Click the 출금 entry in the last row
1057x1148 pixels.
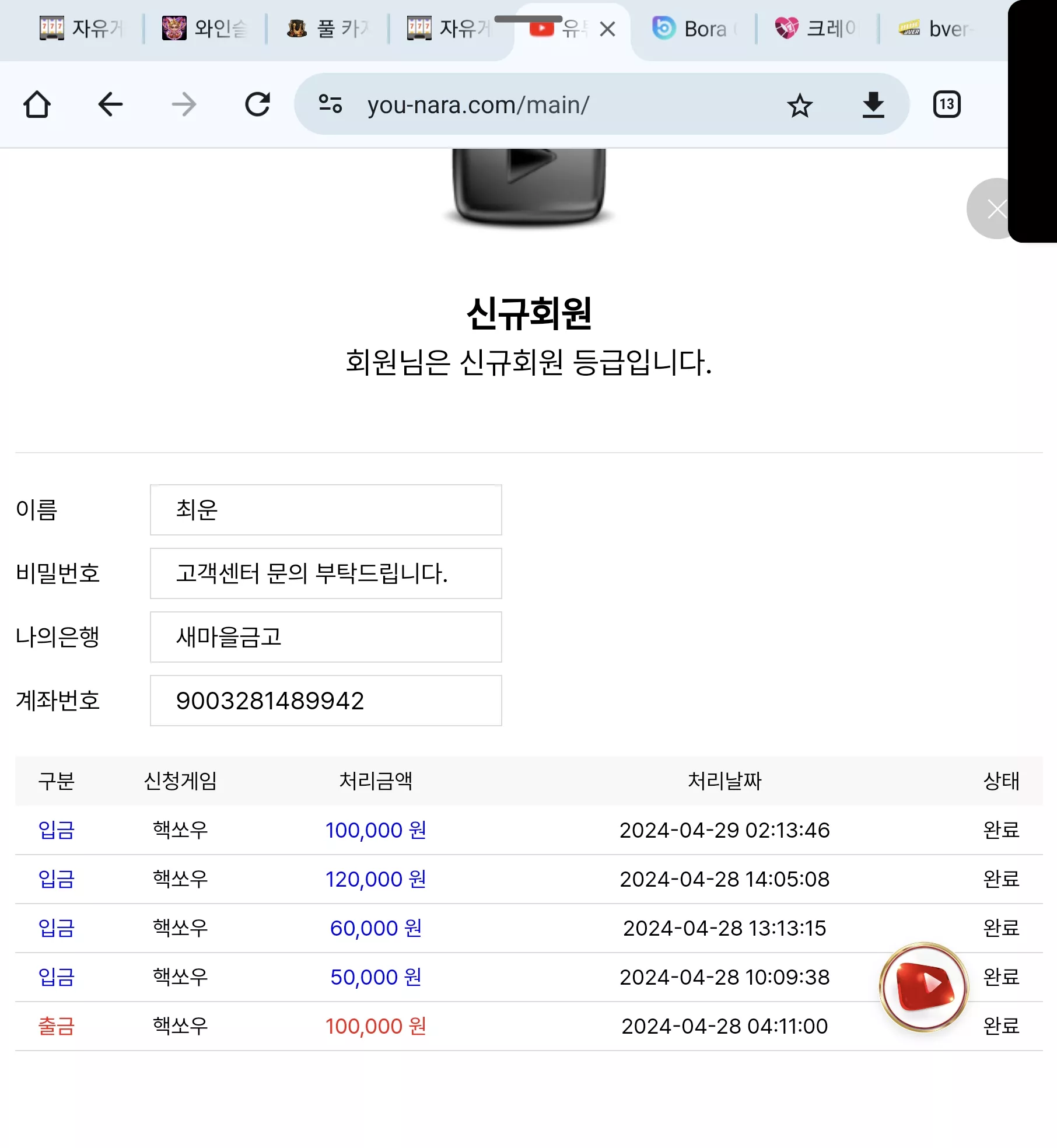(57, 1026)
